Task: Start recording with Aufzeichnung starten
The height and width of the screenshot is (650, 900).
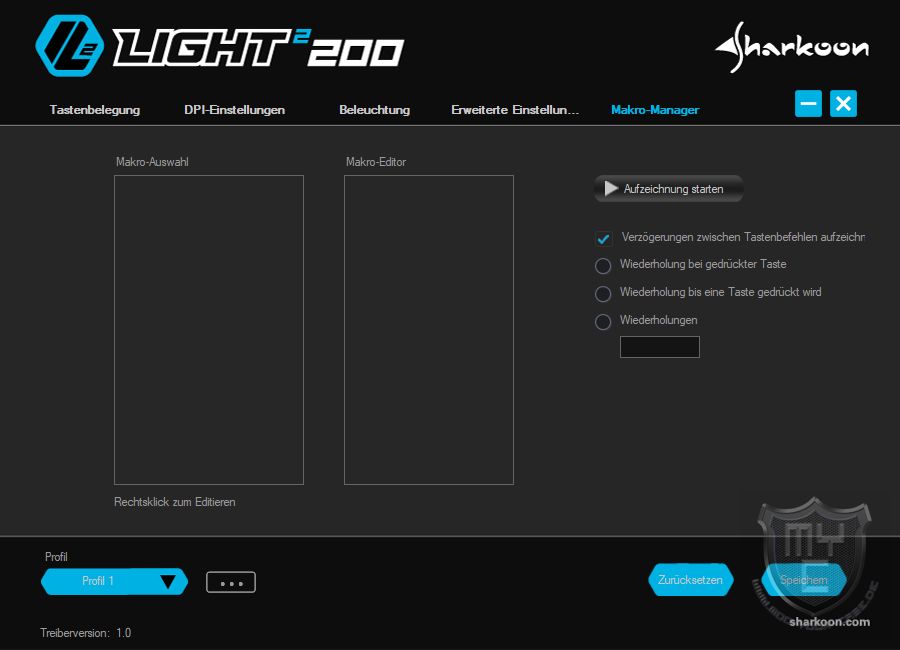Action: tap(669, 189)
